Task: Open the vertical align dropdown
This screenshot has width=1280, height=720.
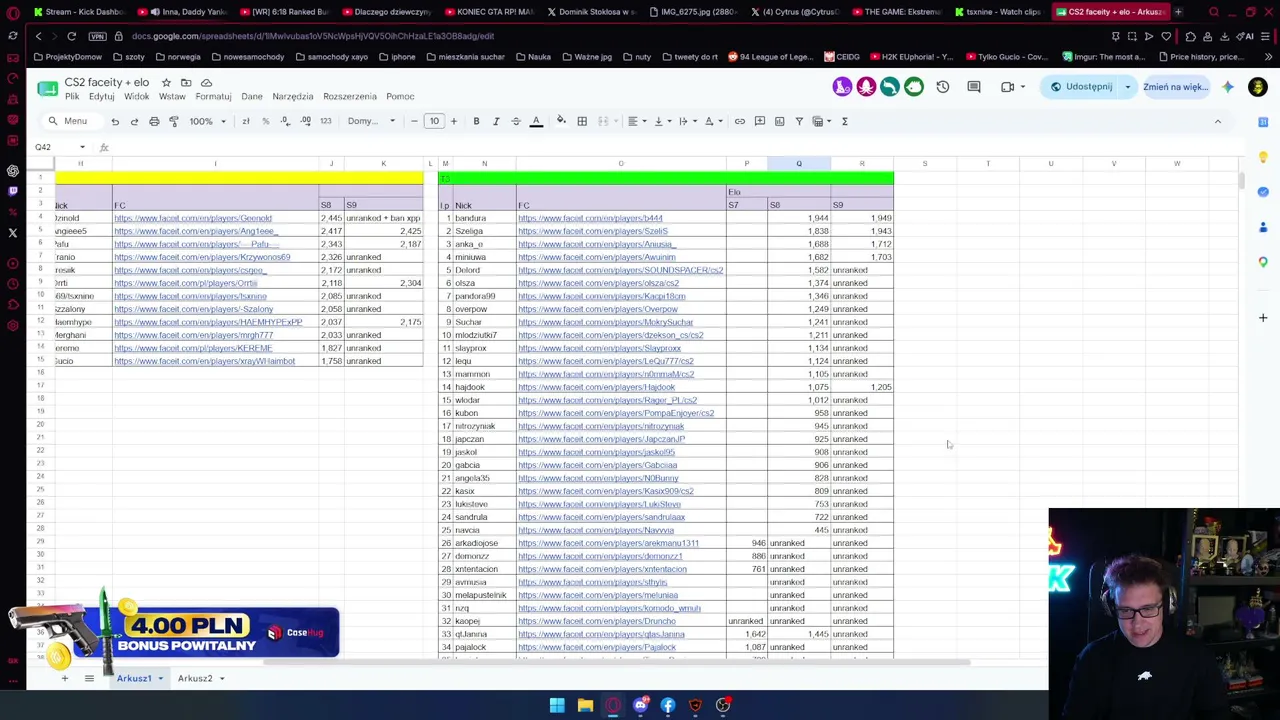Action: point(661,121)
